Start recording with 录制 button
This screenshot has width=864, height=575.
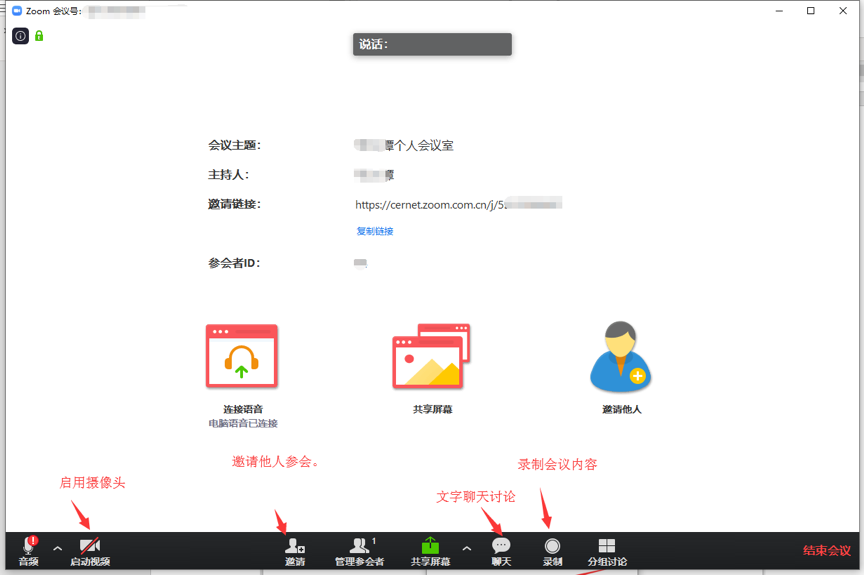[x=552, y=549]
